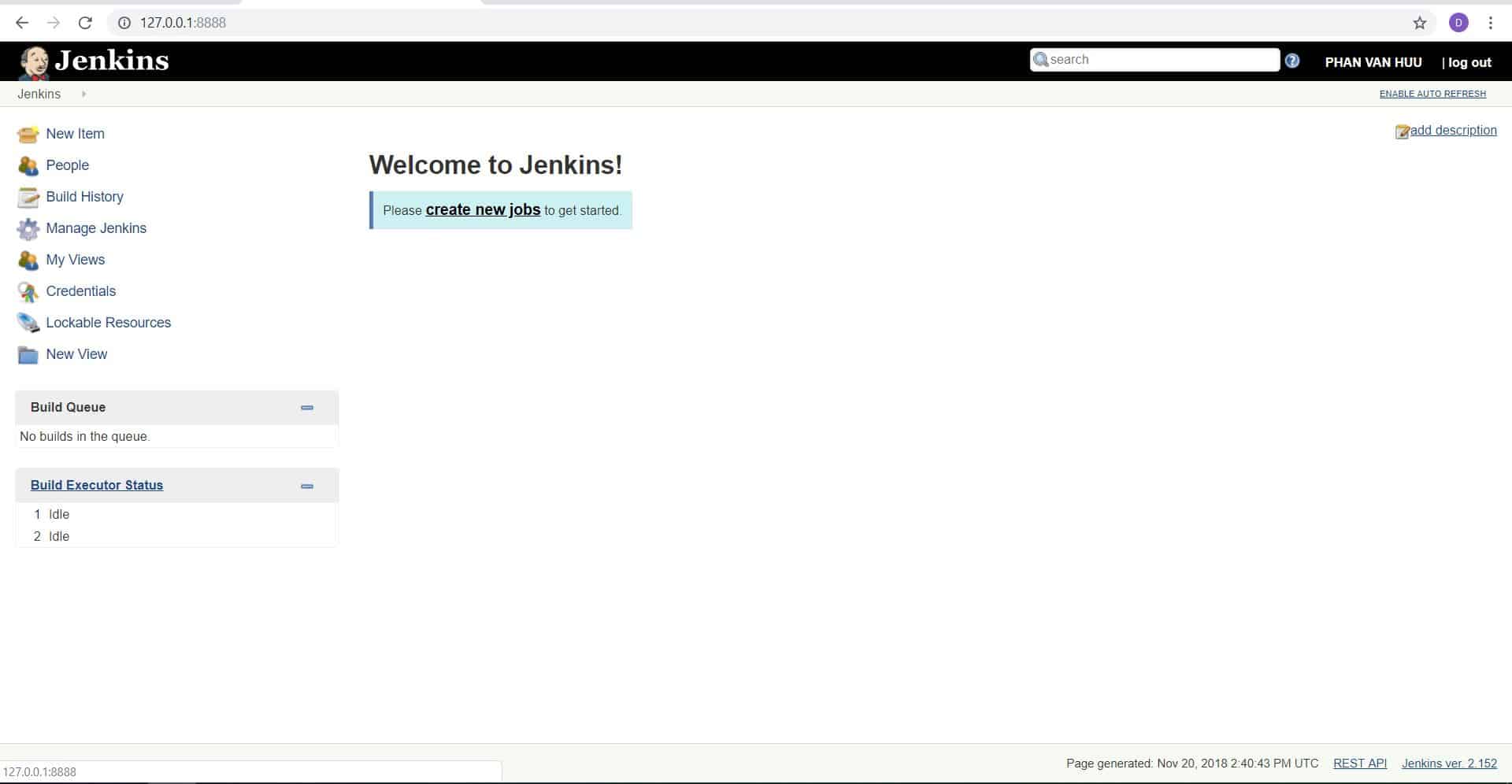Click the Credentials keys icon
This screenshot has width=1512, height=784.
[x=28, y=292]
